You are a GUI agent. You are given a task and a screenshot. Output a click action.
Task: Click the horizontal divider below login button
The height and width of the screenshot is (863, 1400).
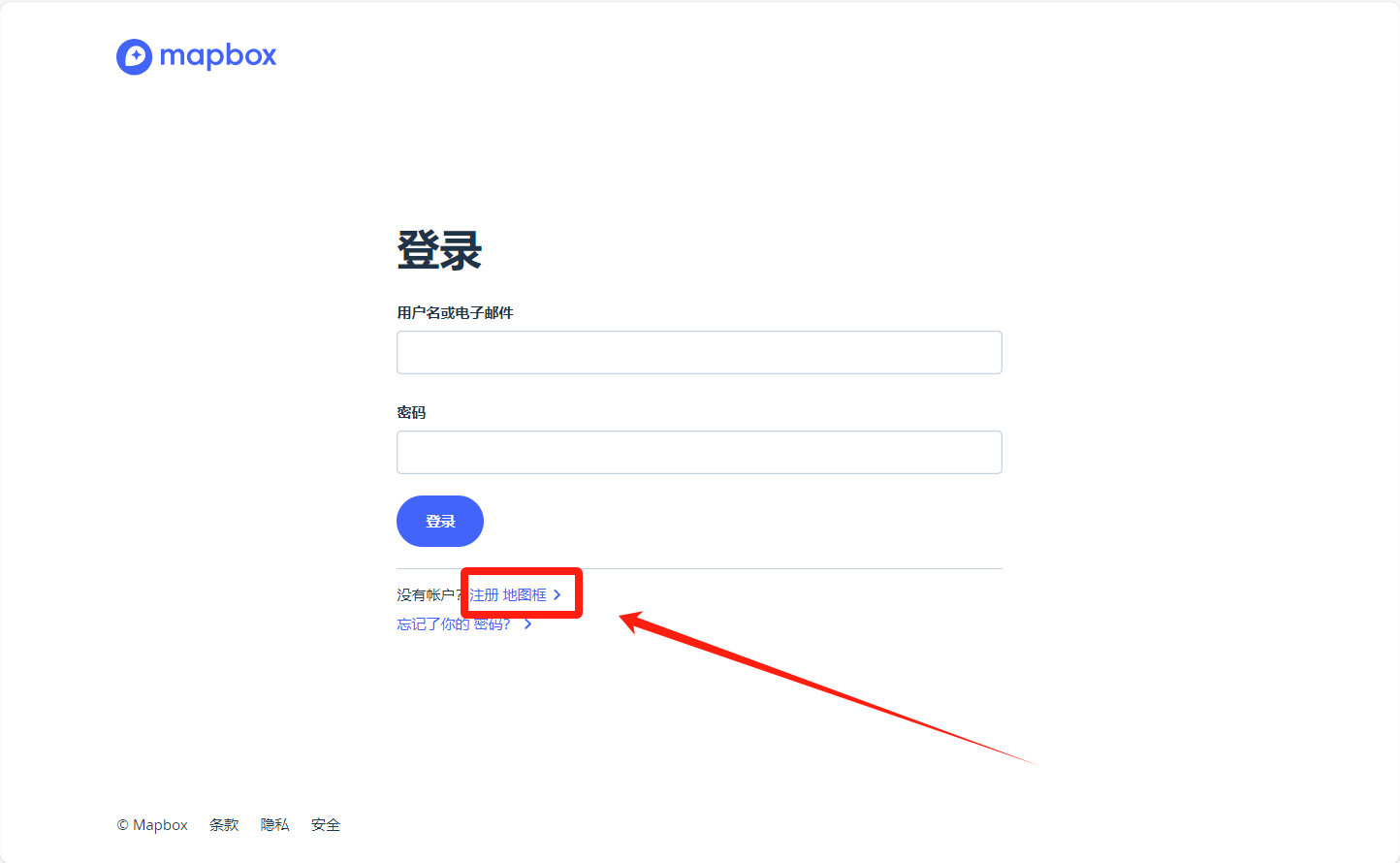point(699,568)
